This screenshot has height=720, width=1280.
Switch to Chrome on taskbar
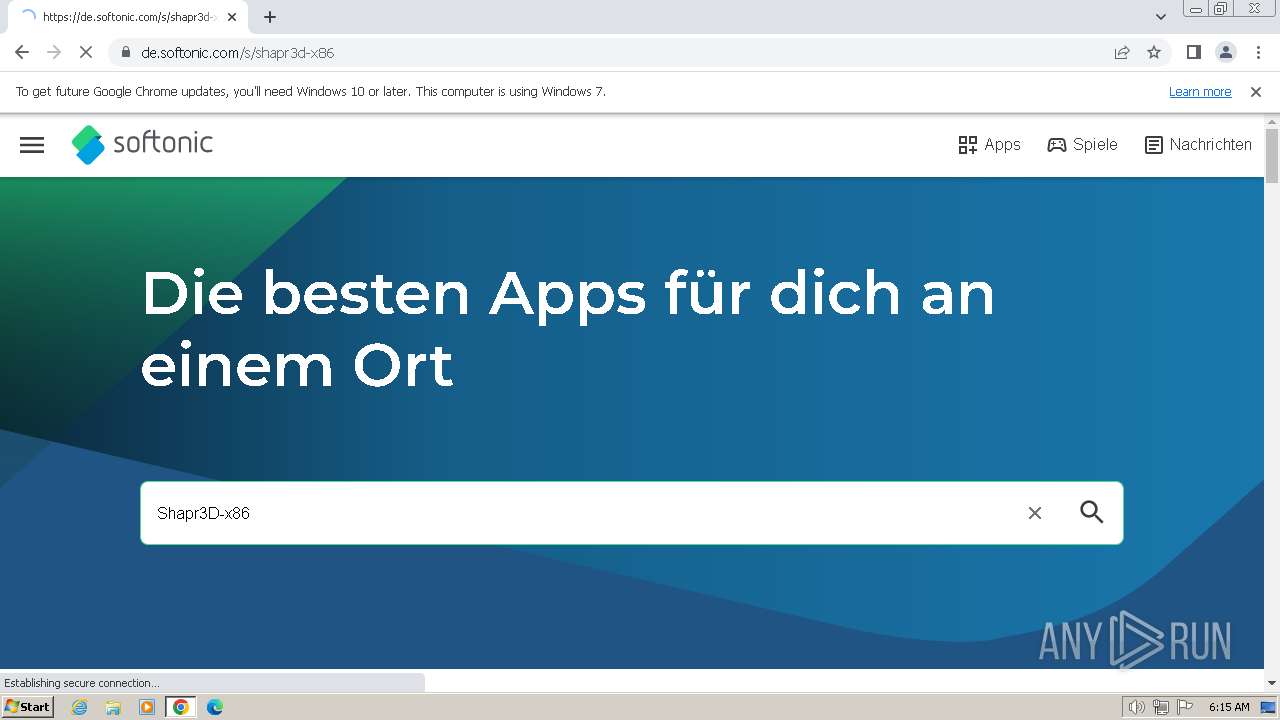tap(181, 707)
